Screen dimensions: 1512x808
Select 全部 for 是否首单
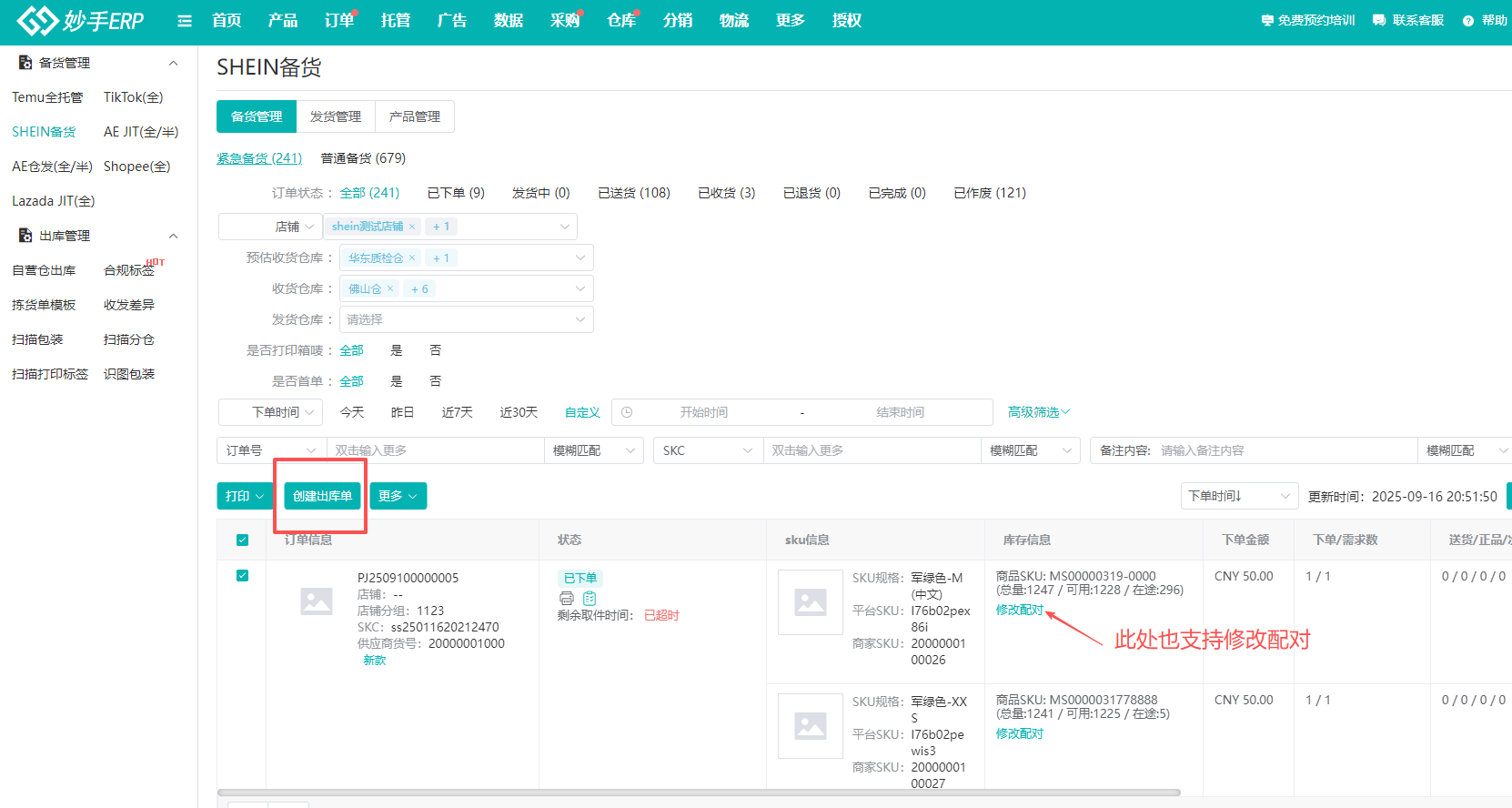click(351, 381)
